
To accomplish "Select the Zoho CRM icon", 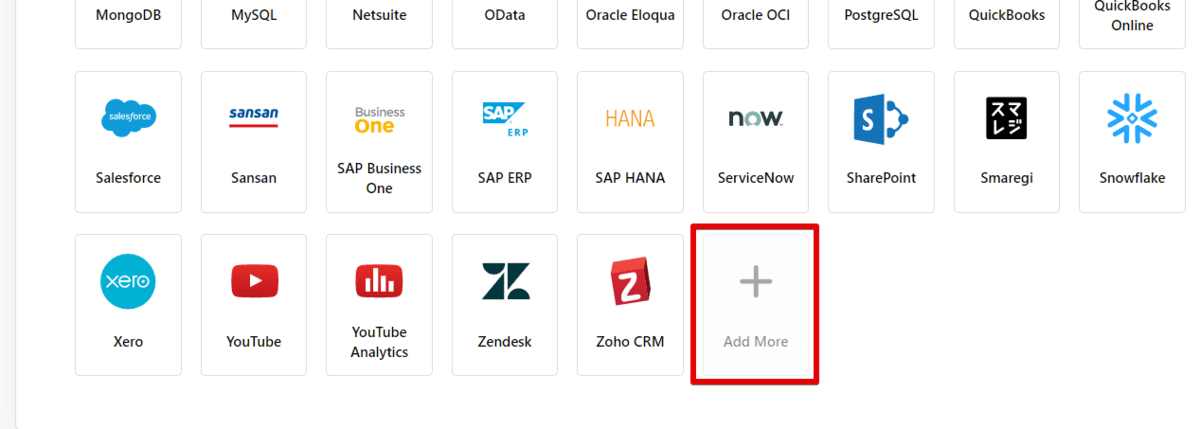I will click(x=630, y=282).
